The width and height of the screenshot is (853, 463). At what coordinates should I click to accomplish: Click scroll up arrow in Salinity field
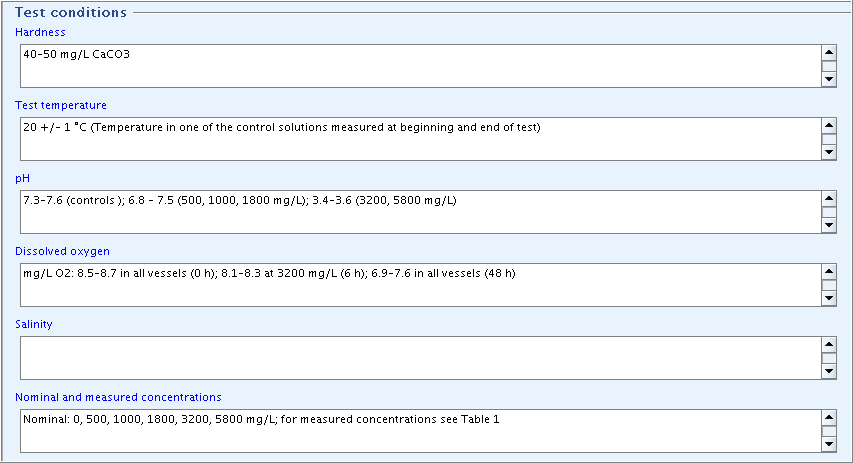[x=829, y=344]
